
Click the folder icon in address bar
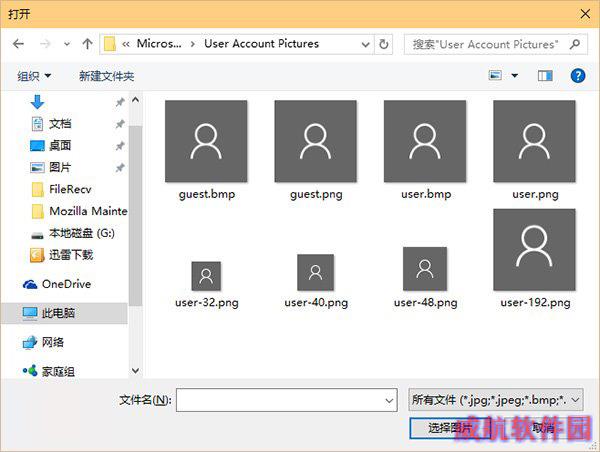tap(110, 44)
